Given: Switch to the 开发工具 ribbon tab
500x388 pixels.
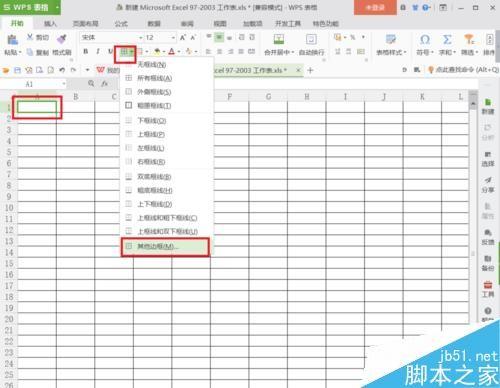Looking at the screenshot, I should pos(288,24).
